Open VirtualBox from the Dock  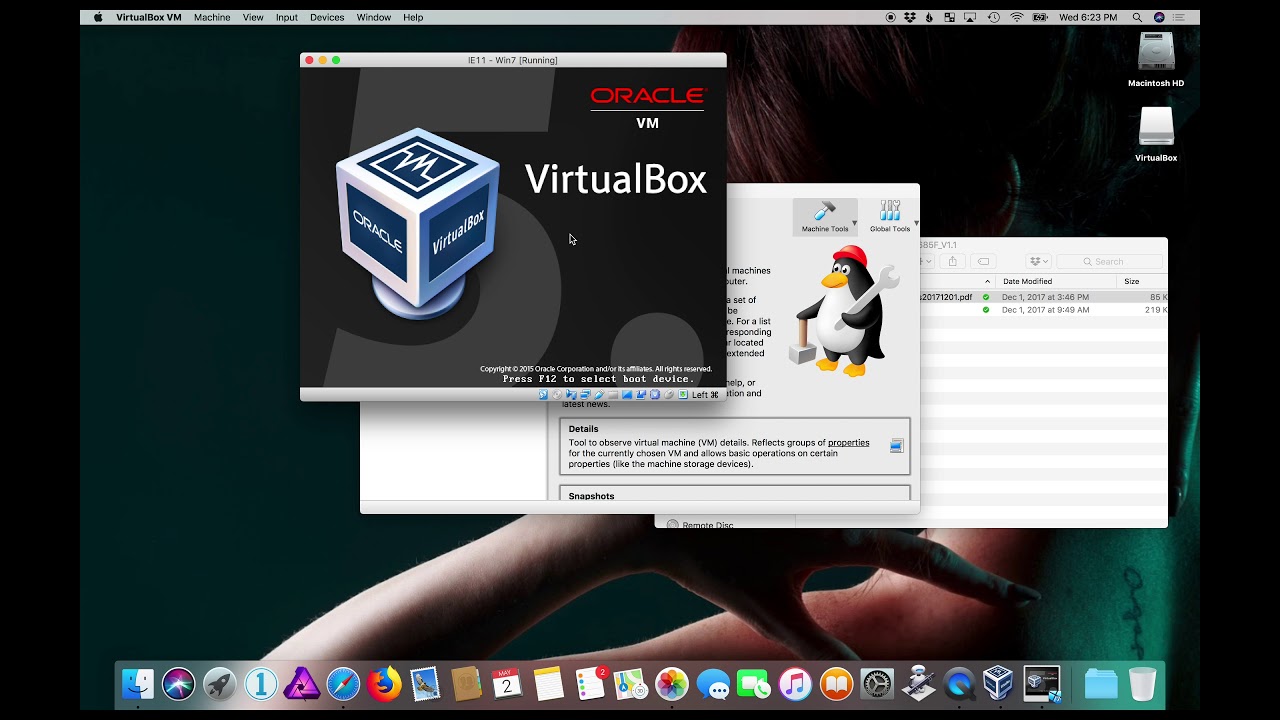999,684
